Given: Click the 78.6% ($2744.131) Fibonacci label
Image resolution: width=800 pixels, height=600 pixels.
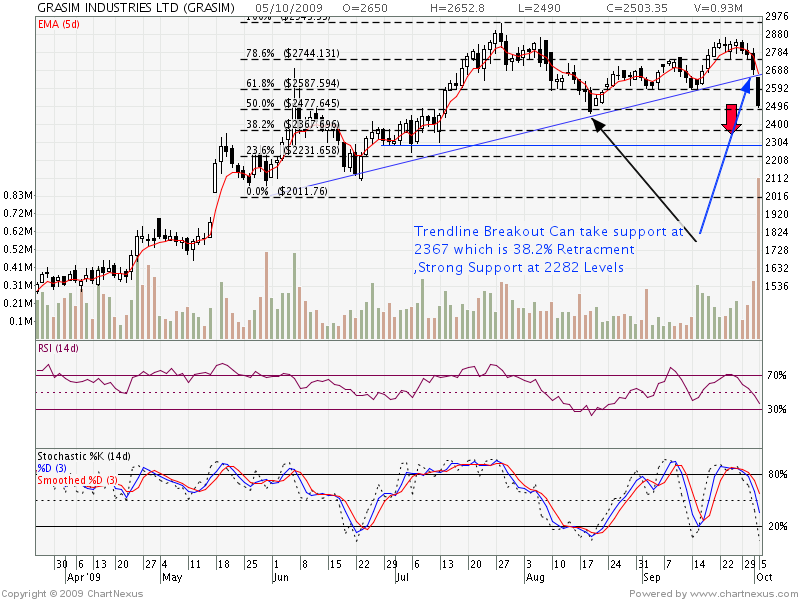Looking at the screenshot, I should click(292, 53).
